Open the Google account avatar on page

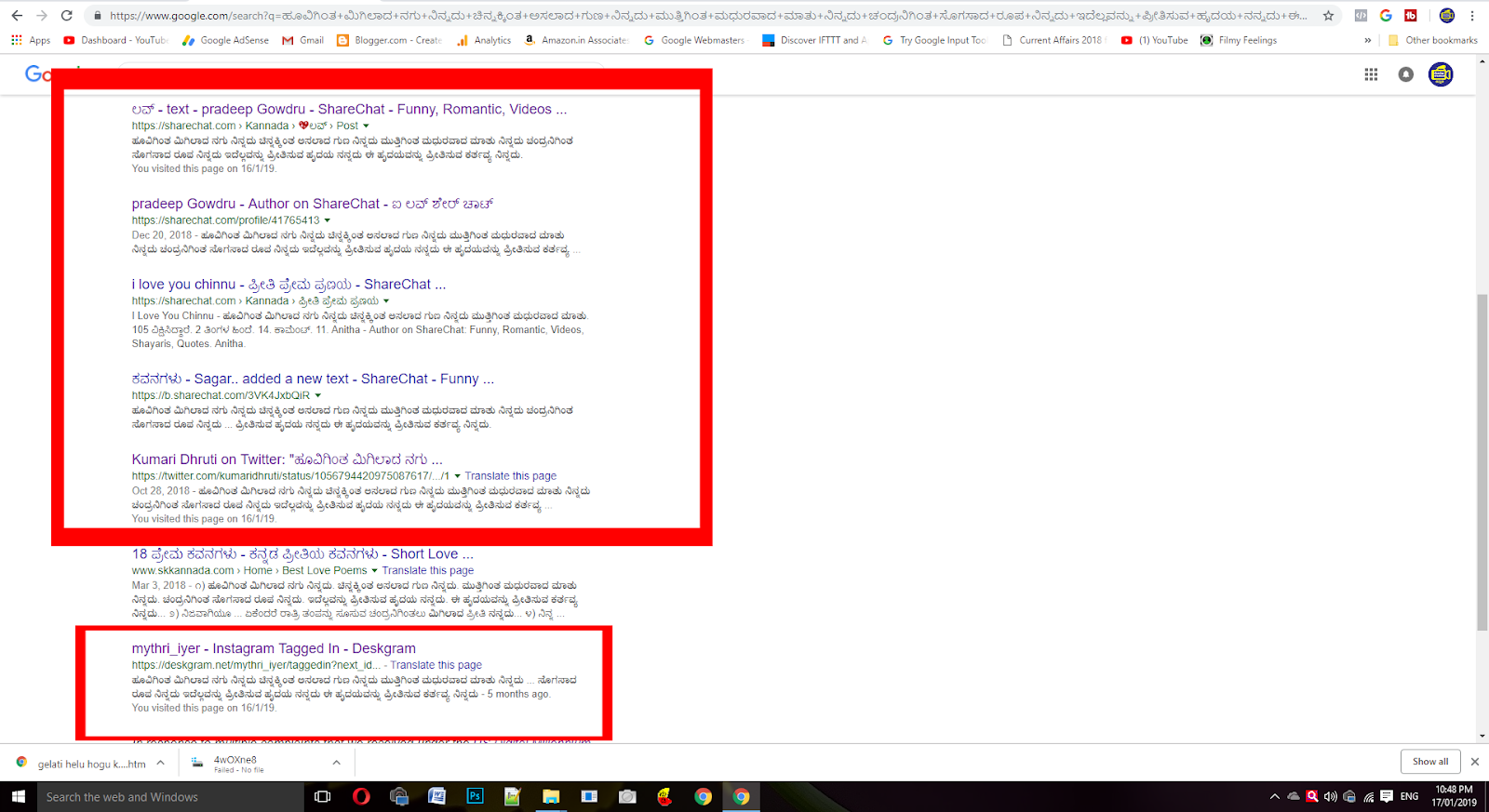click(x=1441, y=74)
